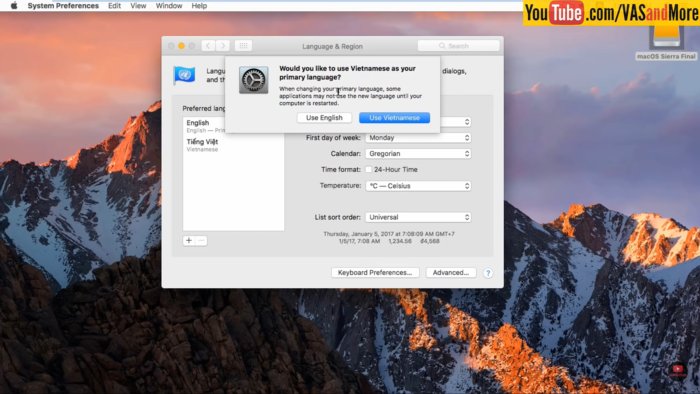This screenshot has width=700, height=394.
Task: Open Keyboard Preferences
Action: point(375,273)
